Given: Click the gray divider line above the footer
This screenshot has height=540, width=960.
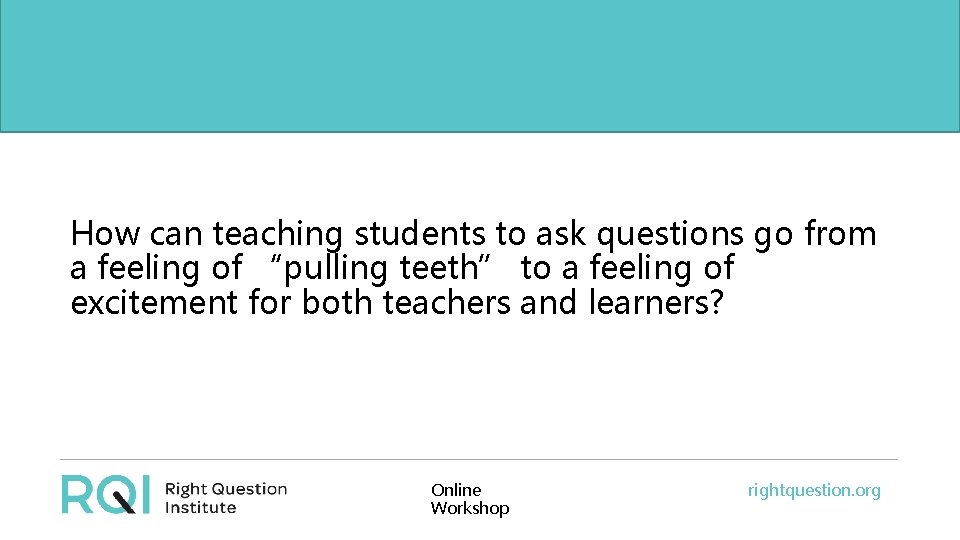Looking at the screenshot, I should [x=480, y=460].
